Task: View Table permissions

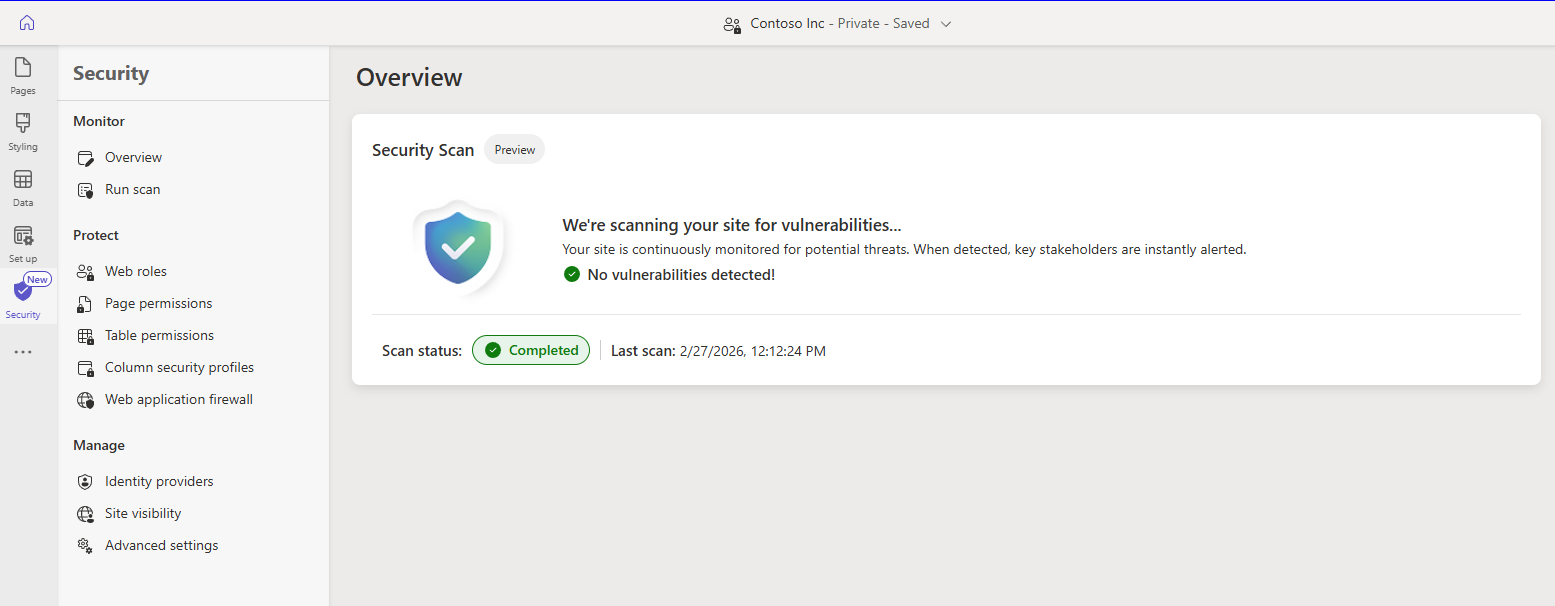Action: tap(158, 335)
